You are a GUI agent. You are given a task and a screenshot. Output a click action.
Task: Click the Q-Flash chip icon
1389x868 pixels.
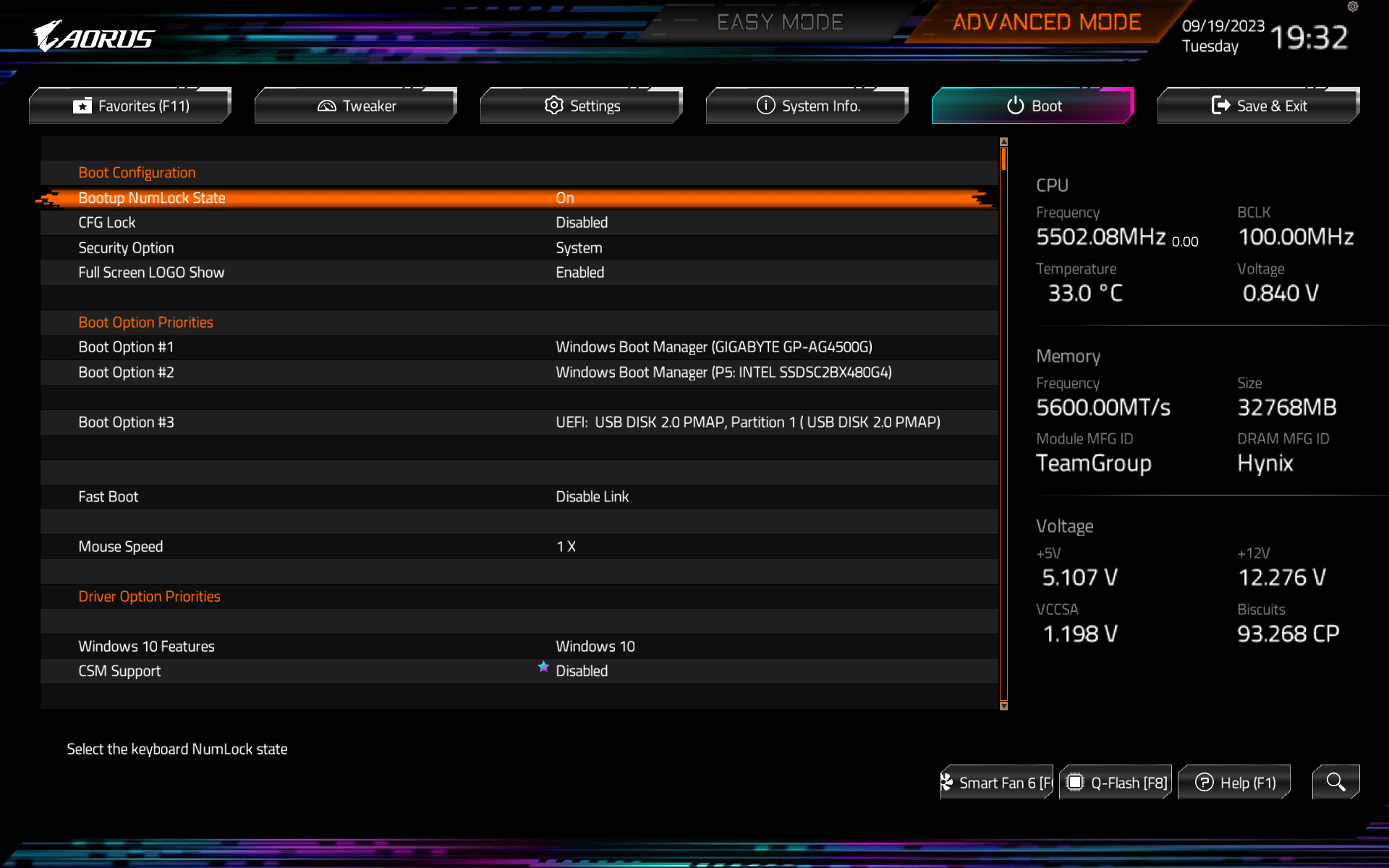(x=1075, y=782)
